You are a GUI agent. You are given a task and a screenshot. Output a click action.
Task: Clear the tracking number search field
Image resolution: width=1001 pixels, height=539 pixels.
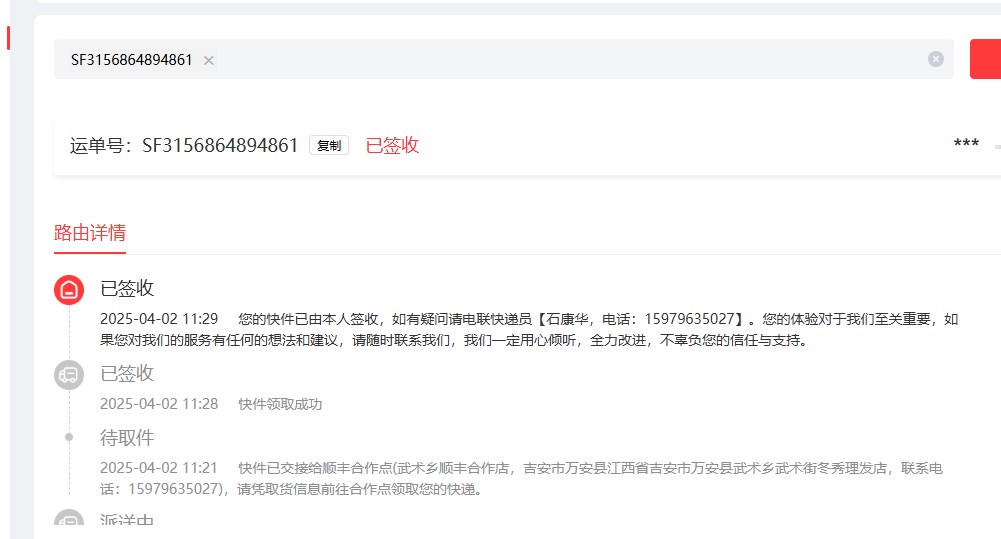[x=936, y=59]
